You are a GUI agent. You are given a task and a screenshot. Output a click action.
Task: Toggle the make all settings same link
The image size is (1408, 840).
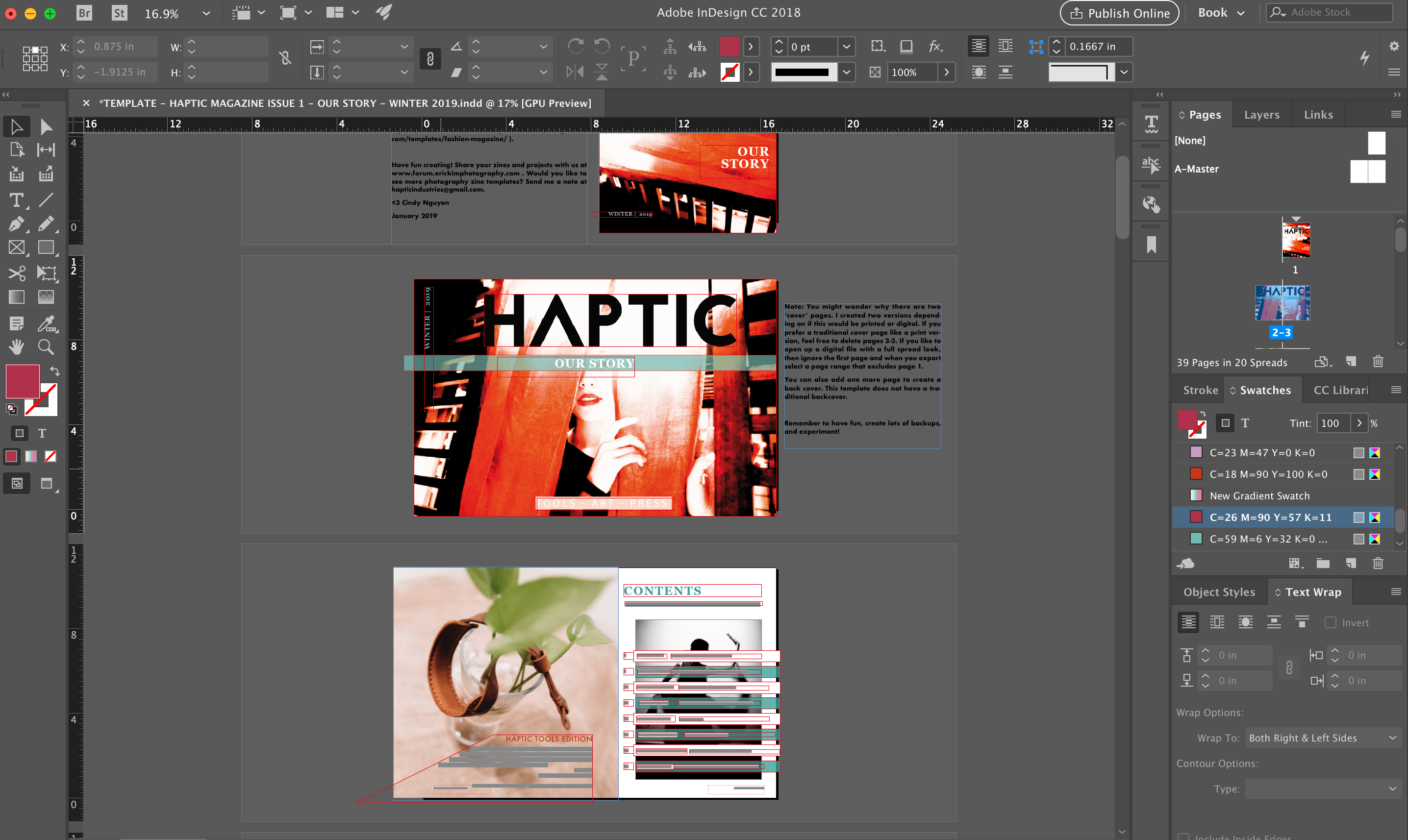point(1288,667)
